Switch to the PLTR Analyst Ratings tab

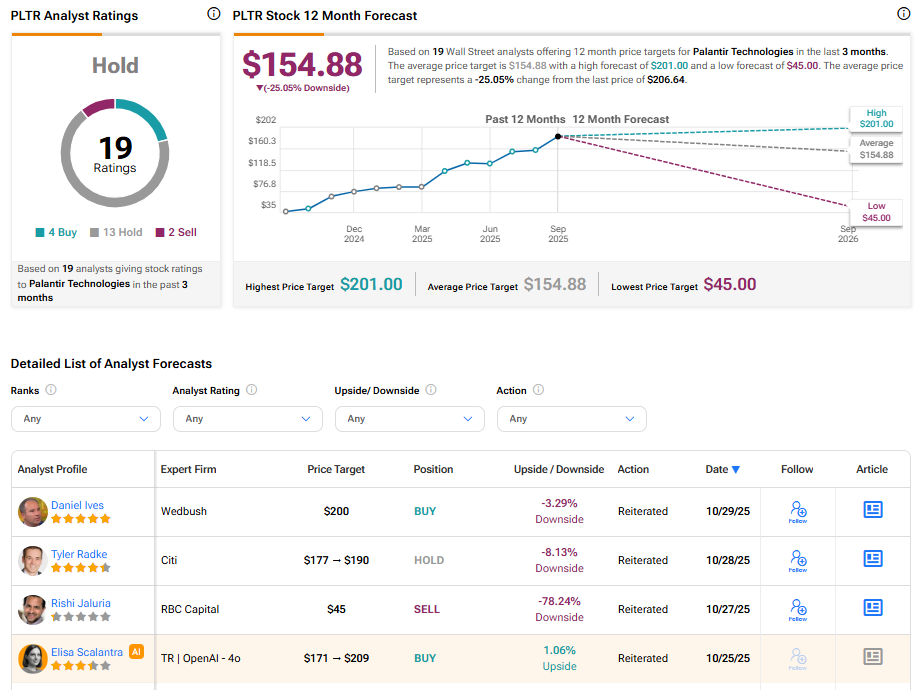75,15
